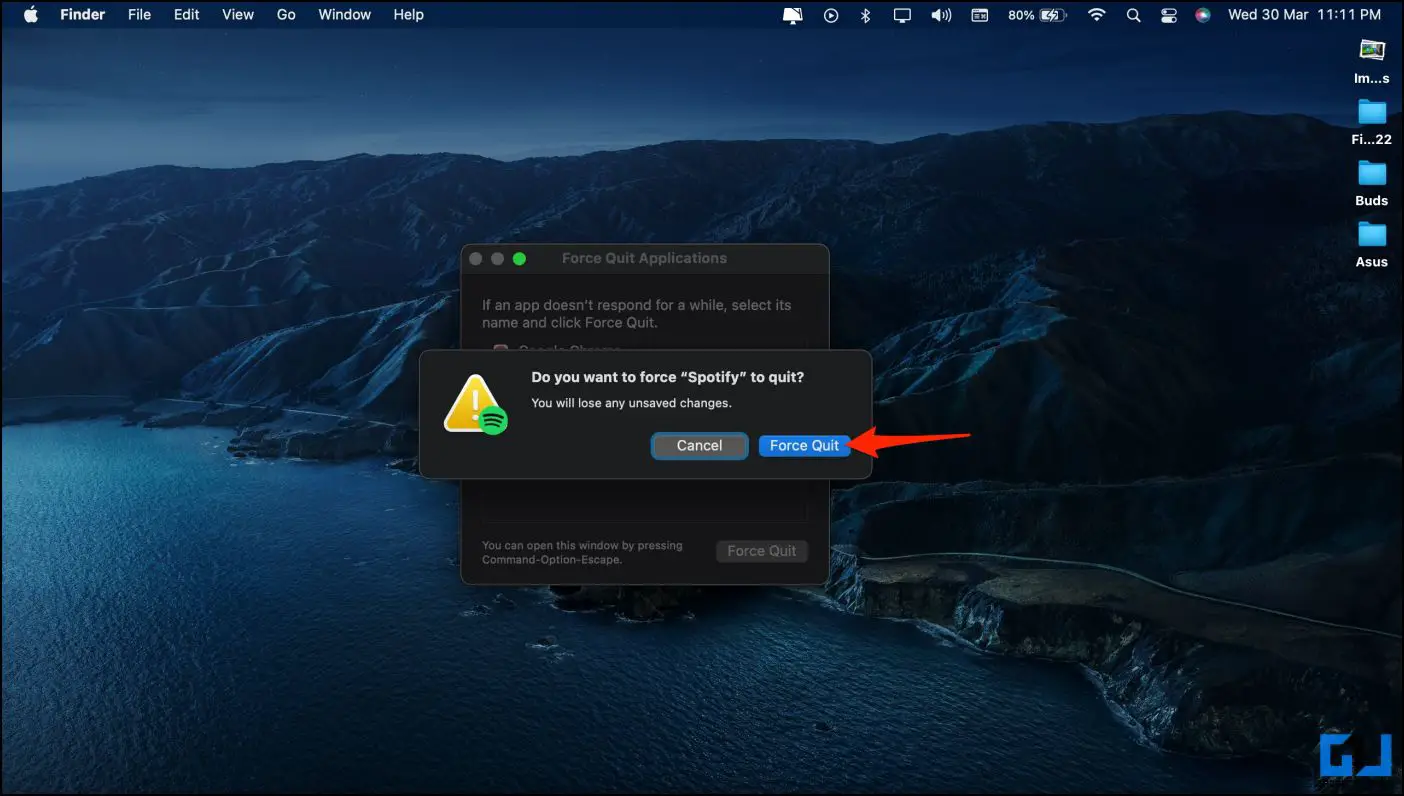Open Screen Mirroring display menu

tap(903, 15)
